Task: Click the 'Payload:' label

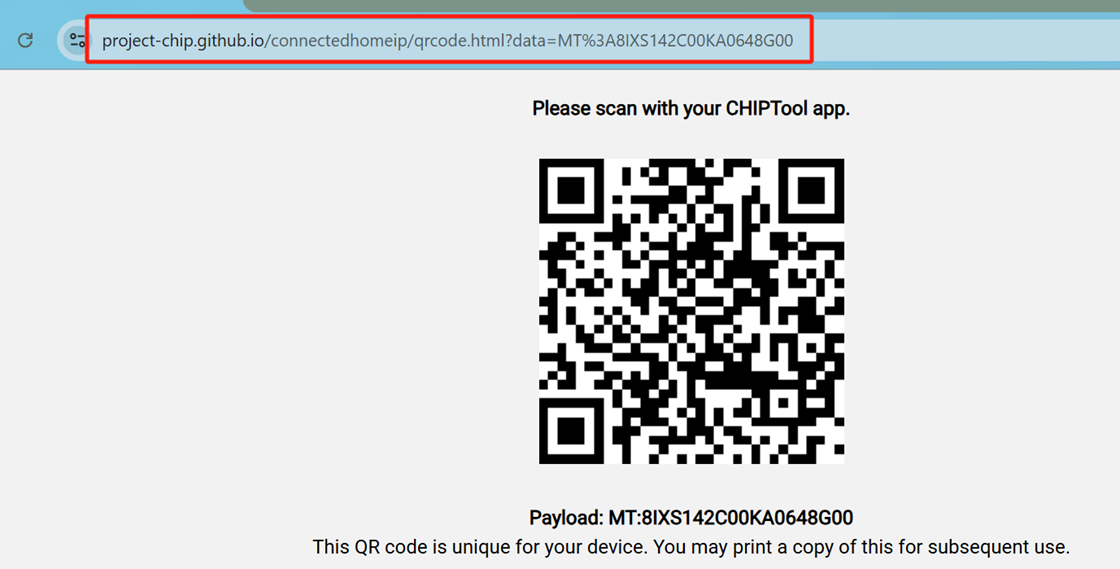Action: (567, 518)
